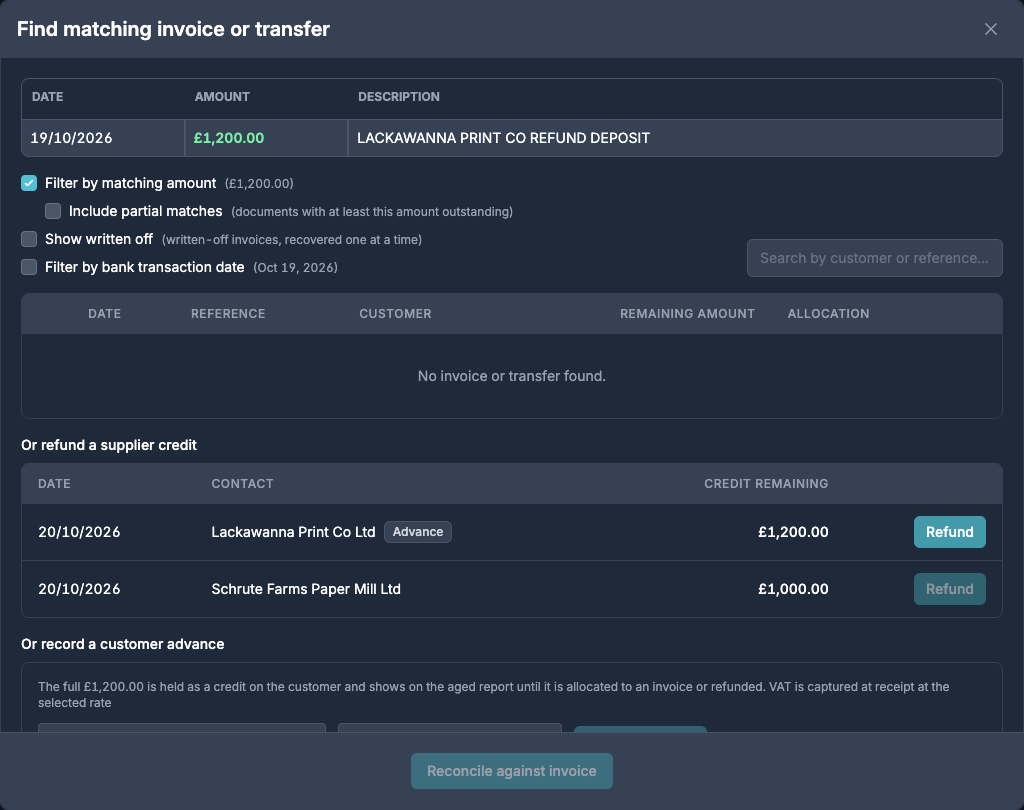Screen dimensions: 1024x810
Task: Select Lackawanna Print Co Ltd contact name
Action: click(x=293, y=532)
